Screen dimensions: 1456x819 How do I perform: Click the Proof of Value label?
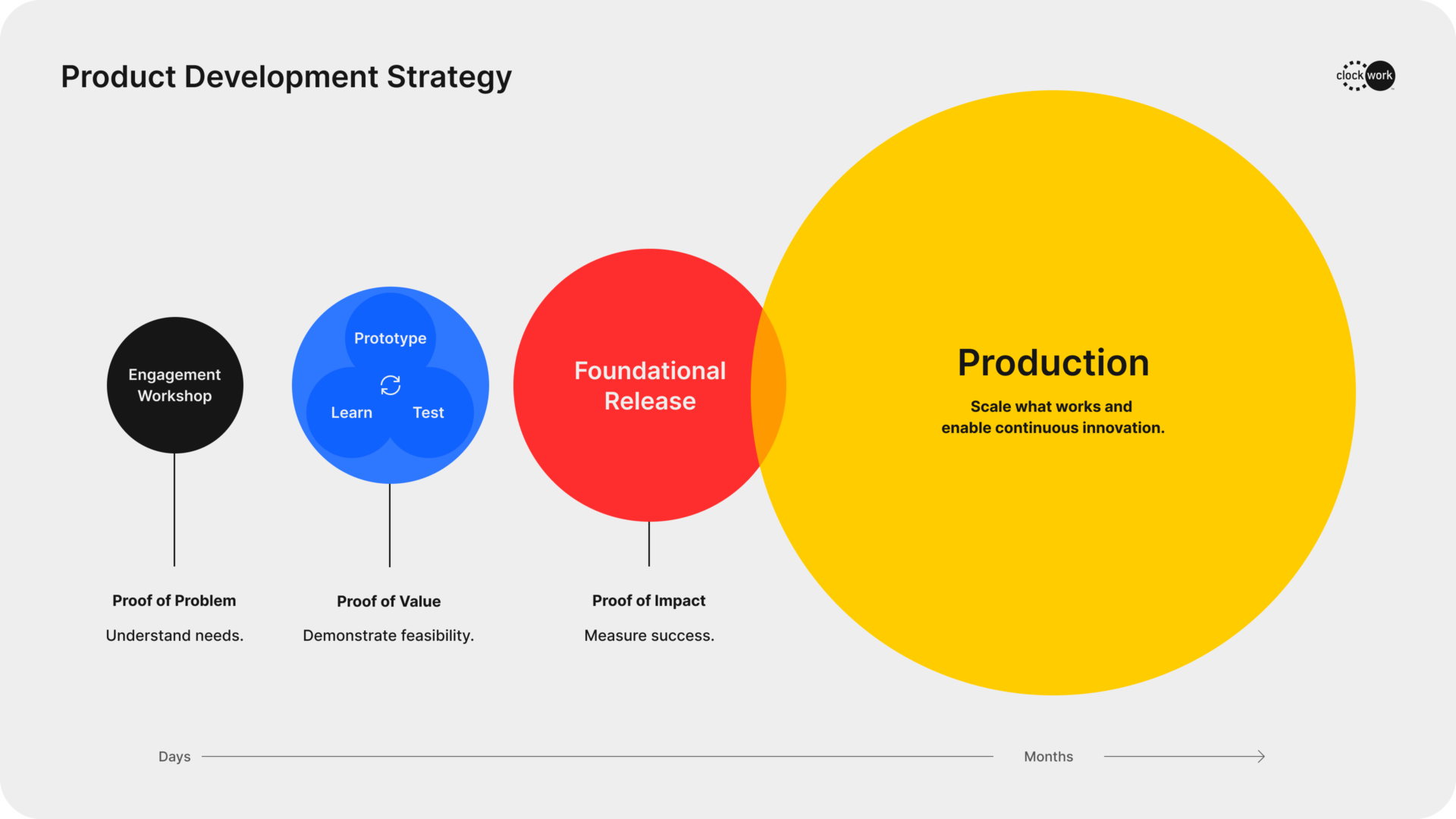[388, 601]
